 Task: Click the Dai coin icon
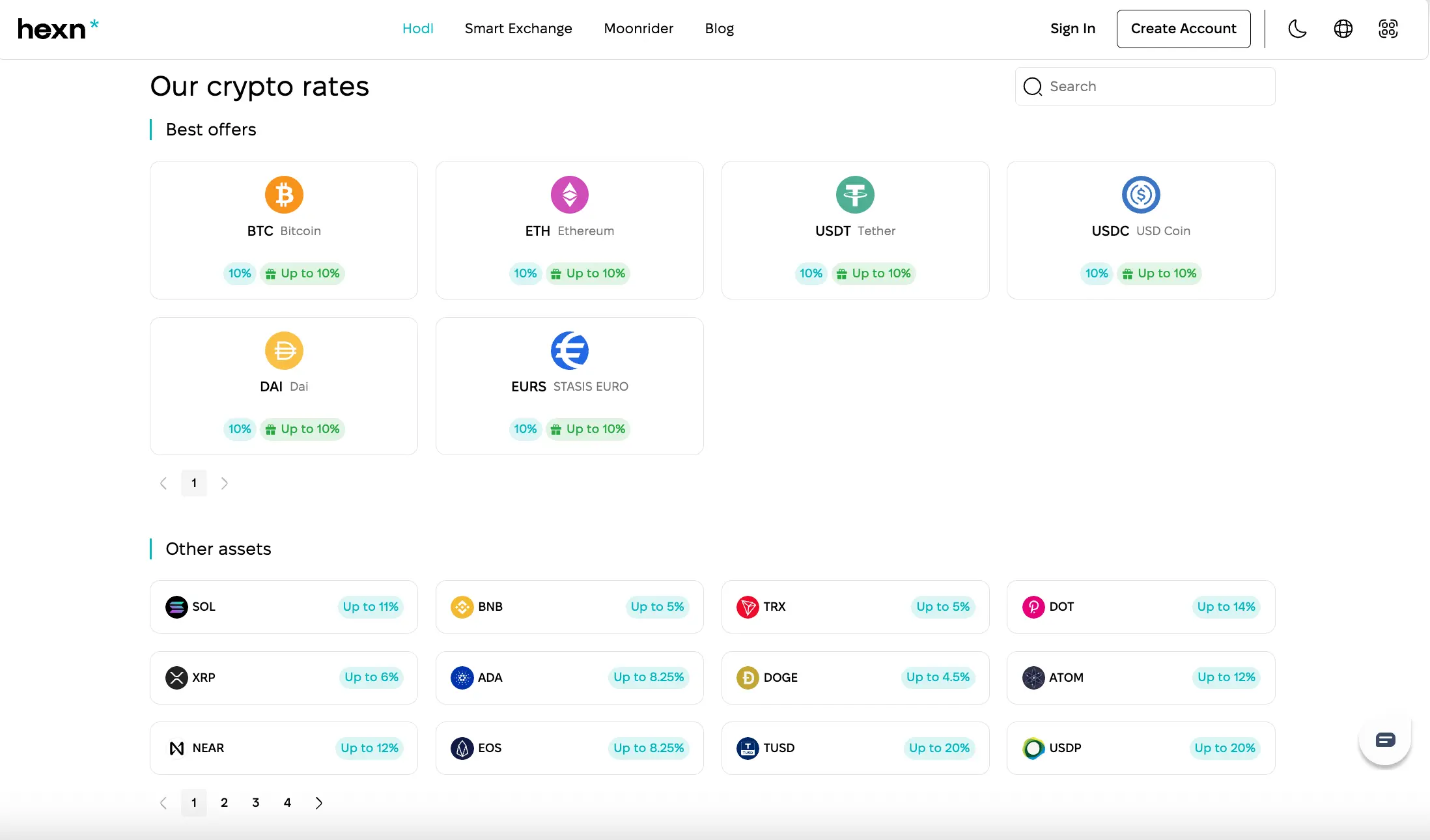[284, 350]
